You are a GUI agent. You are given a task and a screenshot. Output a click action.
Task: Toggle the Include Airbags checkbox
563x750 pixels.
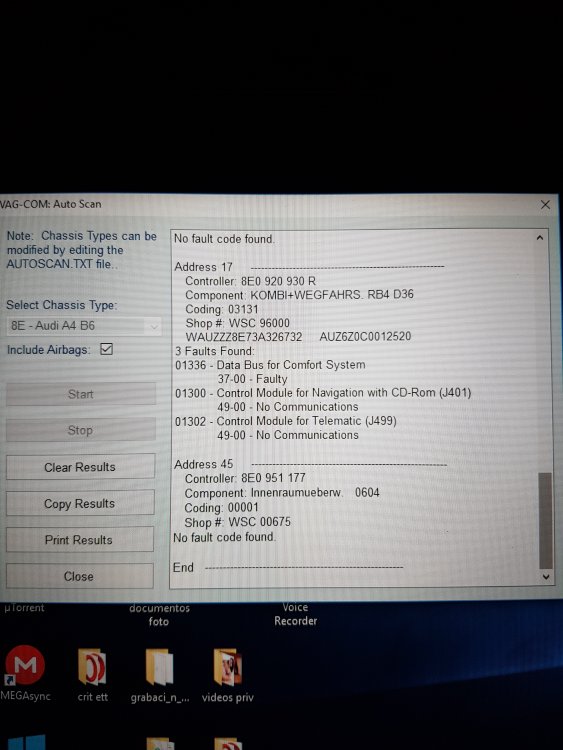[x=107, y=349]
